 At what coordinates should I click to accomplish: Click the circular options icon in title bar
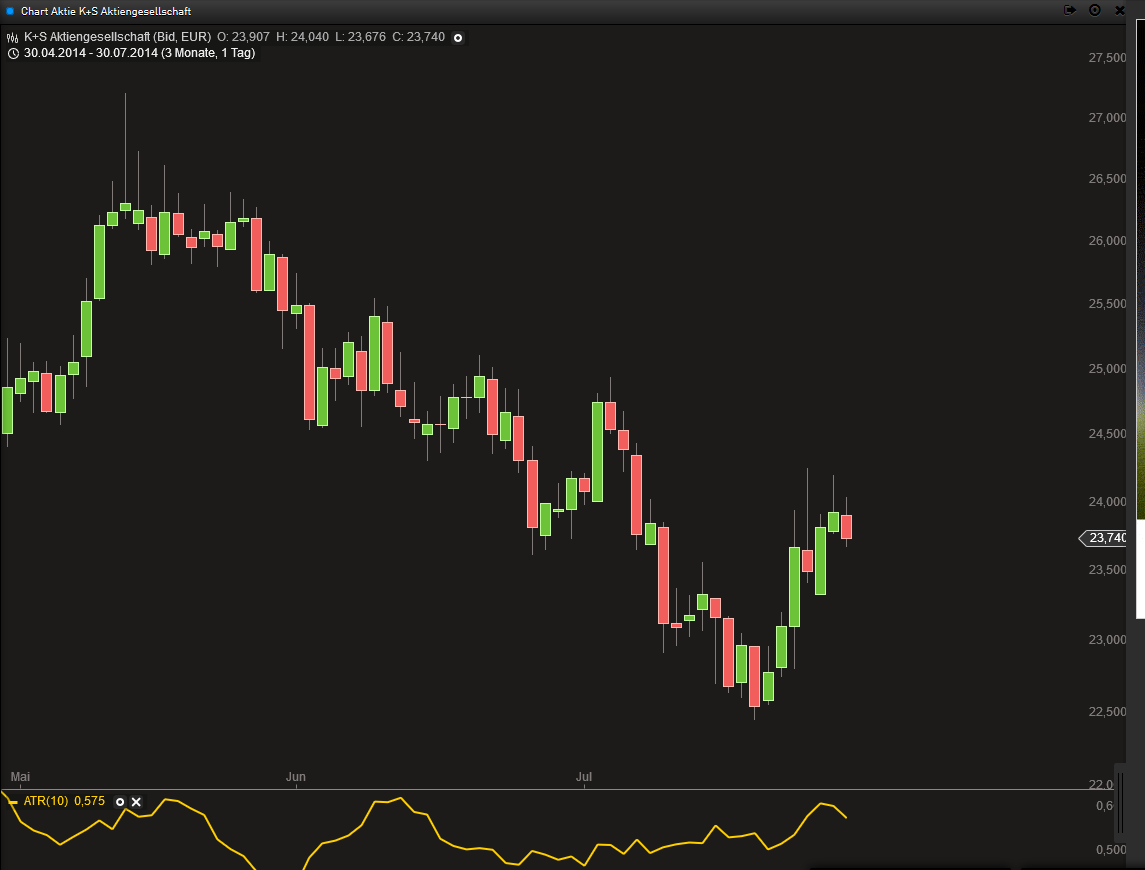(1095, 10)
